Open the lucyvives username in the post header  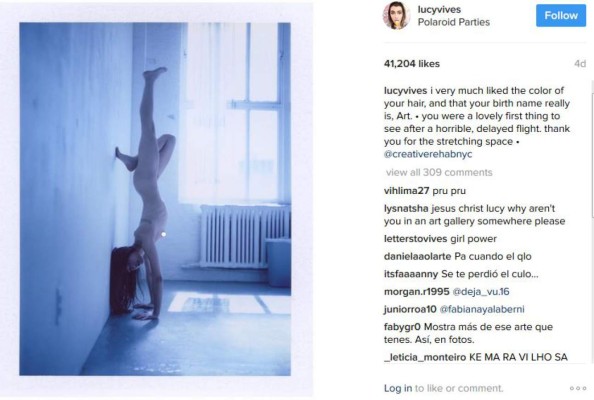(x=439, y=9)
